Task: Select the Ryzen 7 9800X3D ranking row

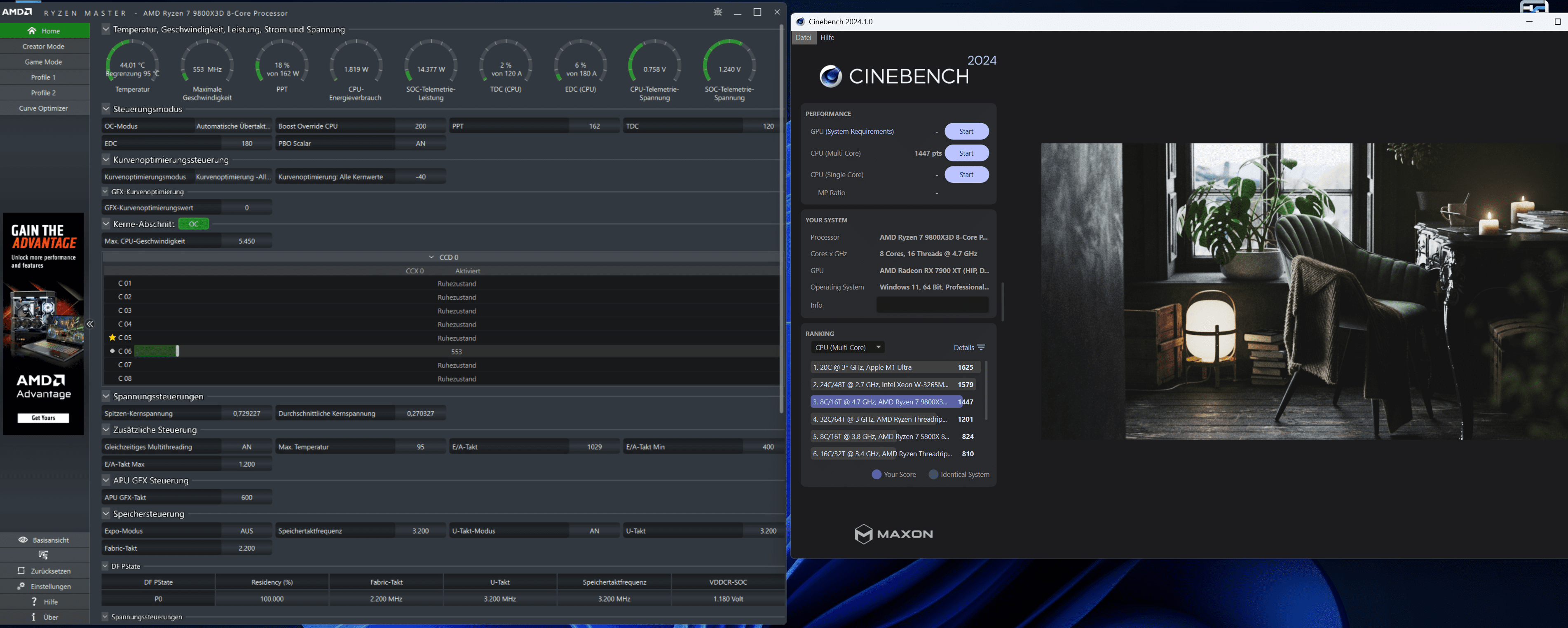Action: 895,402
